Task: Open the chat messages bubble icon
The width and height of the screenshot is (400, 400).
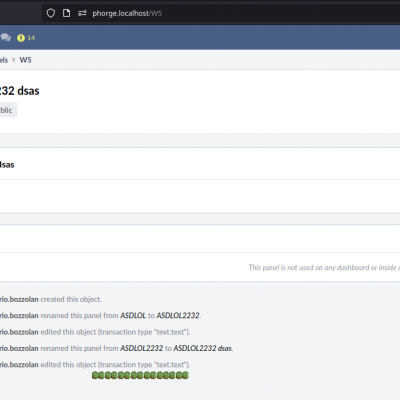Action: tap(5, 38)
